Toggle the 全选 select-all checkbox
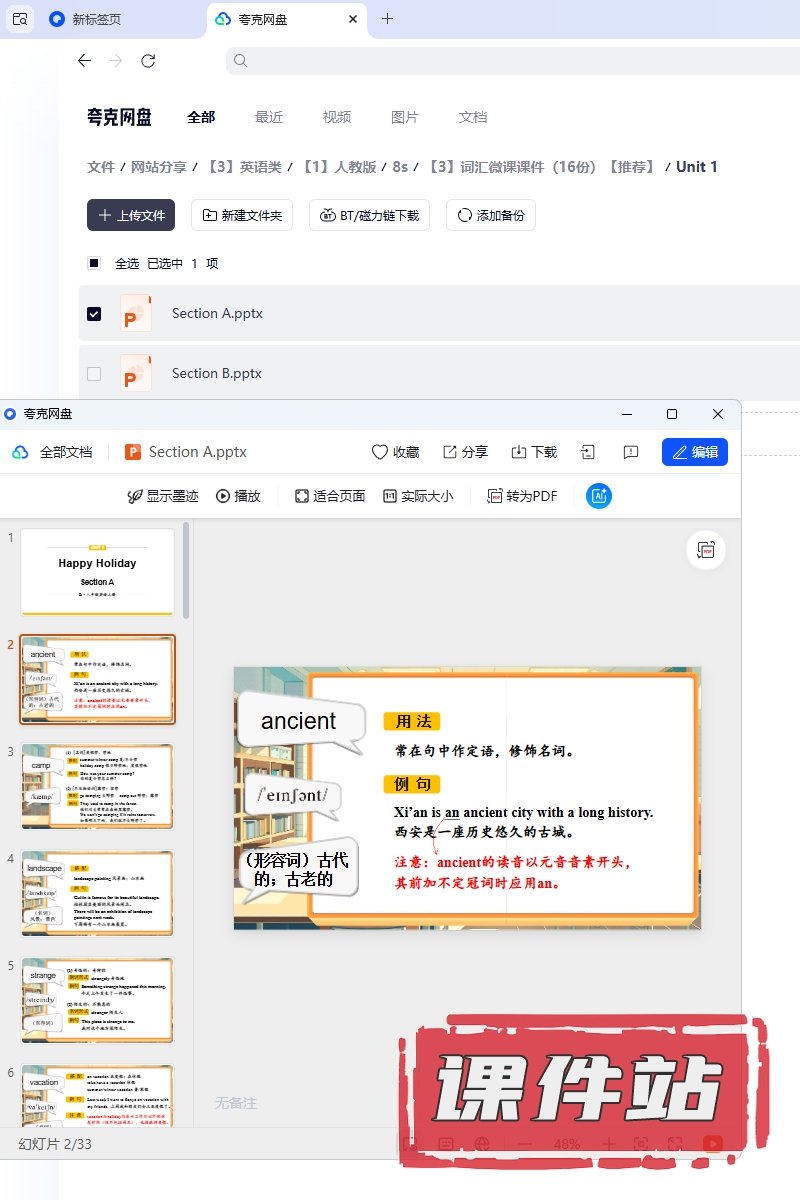Screen dimensions: 800x1200 (94, 264)
